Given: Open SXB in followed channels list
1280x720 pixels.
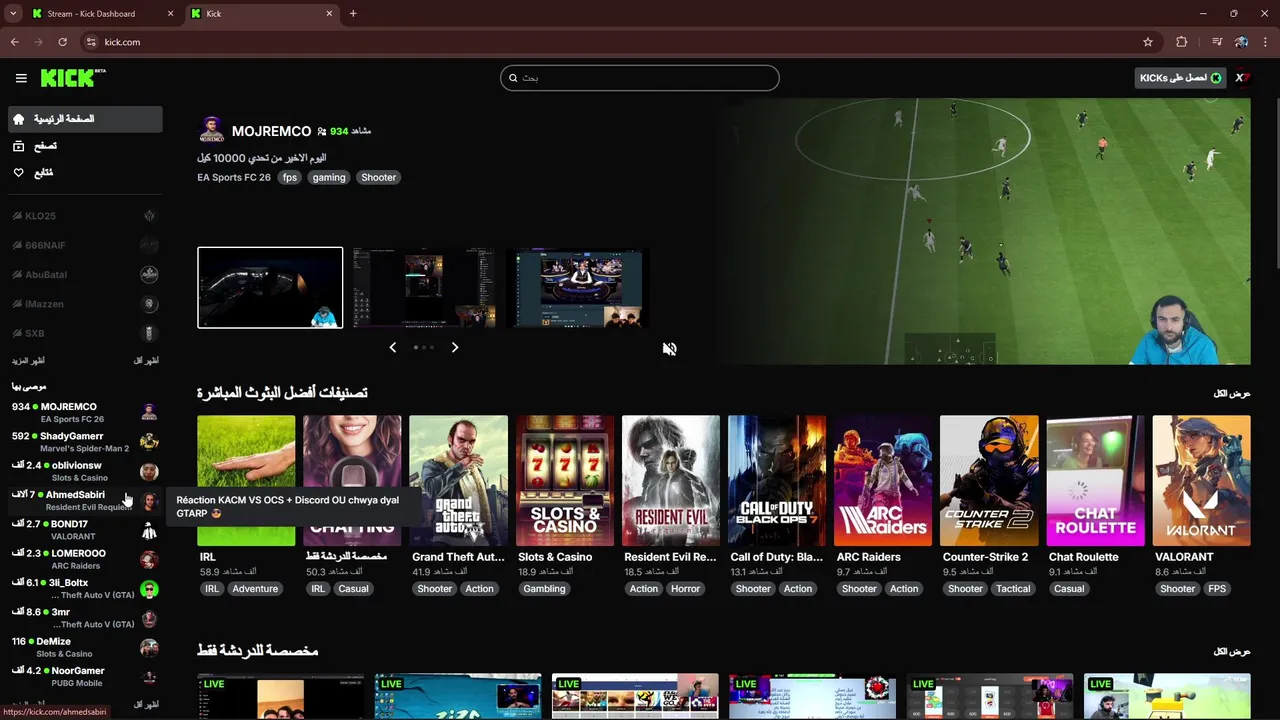Looking at the screenshot, I should tap(84, 333).
